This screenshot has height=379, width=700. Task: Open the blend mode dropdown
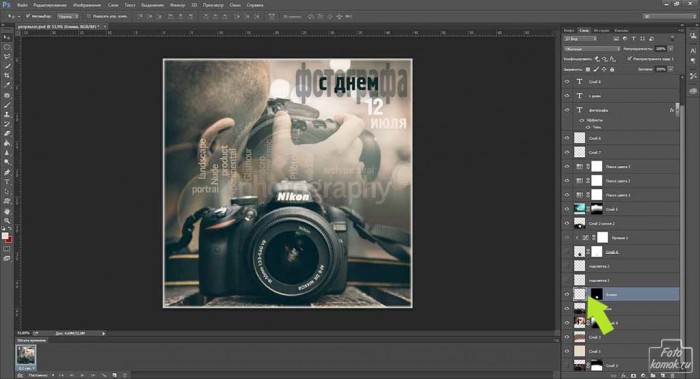point(592,49)
